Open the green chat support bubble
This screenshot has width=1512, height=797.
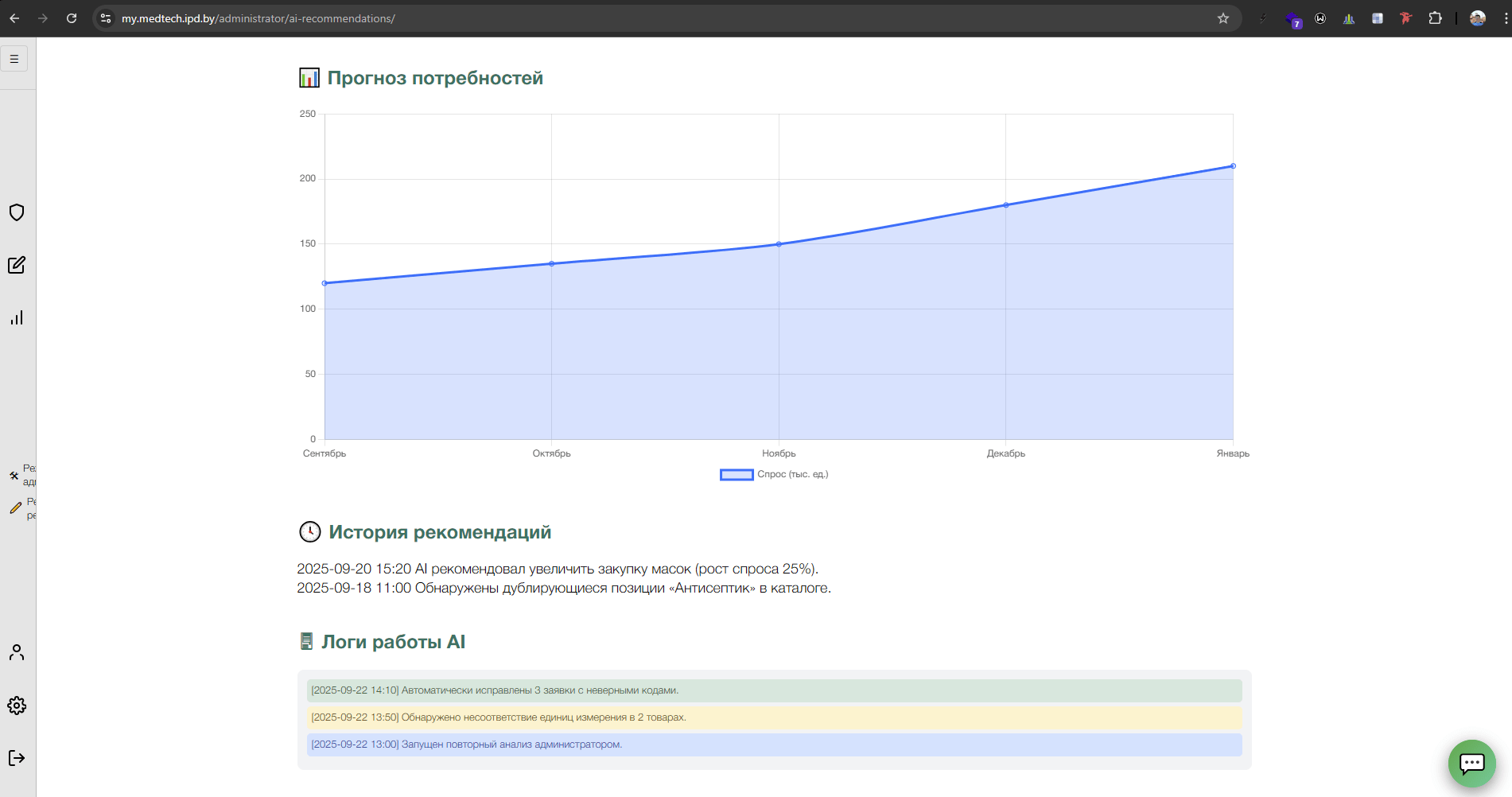pyautogui.click(x=1471, y=764)
